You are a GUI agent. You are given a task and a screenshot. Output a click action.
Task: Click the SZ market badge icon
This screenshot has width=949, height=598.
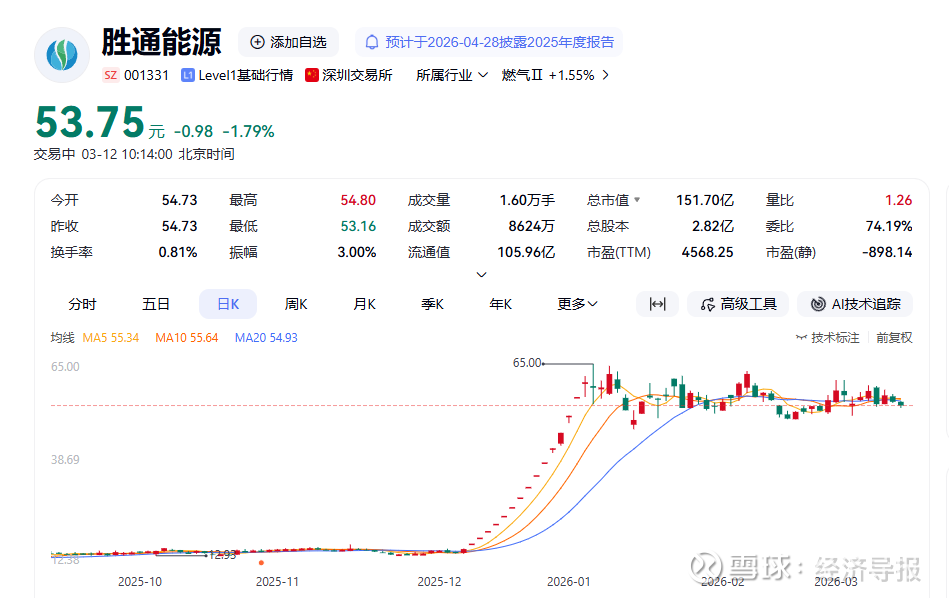click(x=110, y=75)
